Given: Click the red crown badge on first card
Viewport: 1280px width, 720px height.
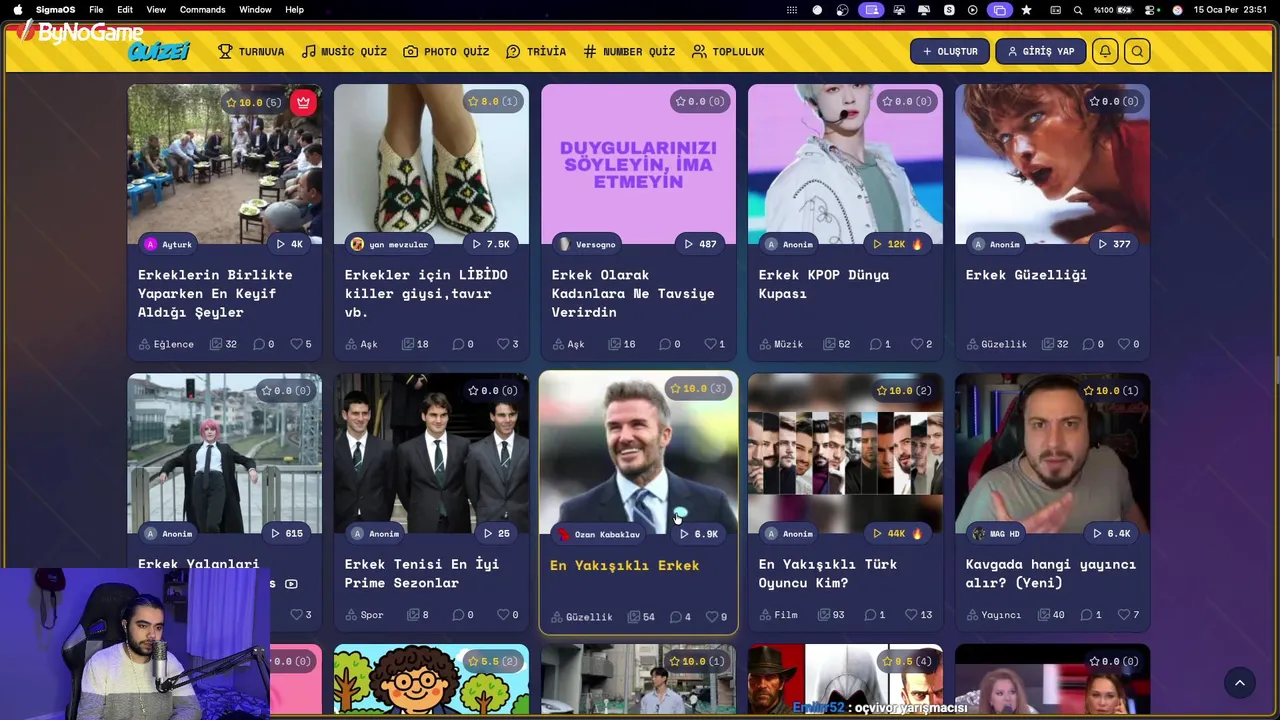Looking at the screenshot, I should click(x=303, y=102).
